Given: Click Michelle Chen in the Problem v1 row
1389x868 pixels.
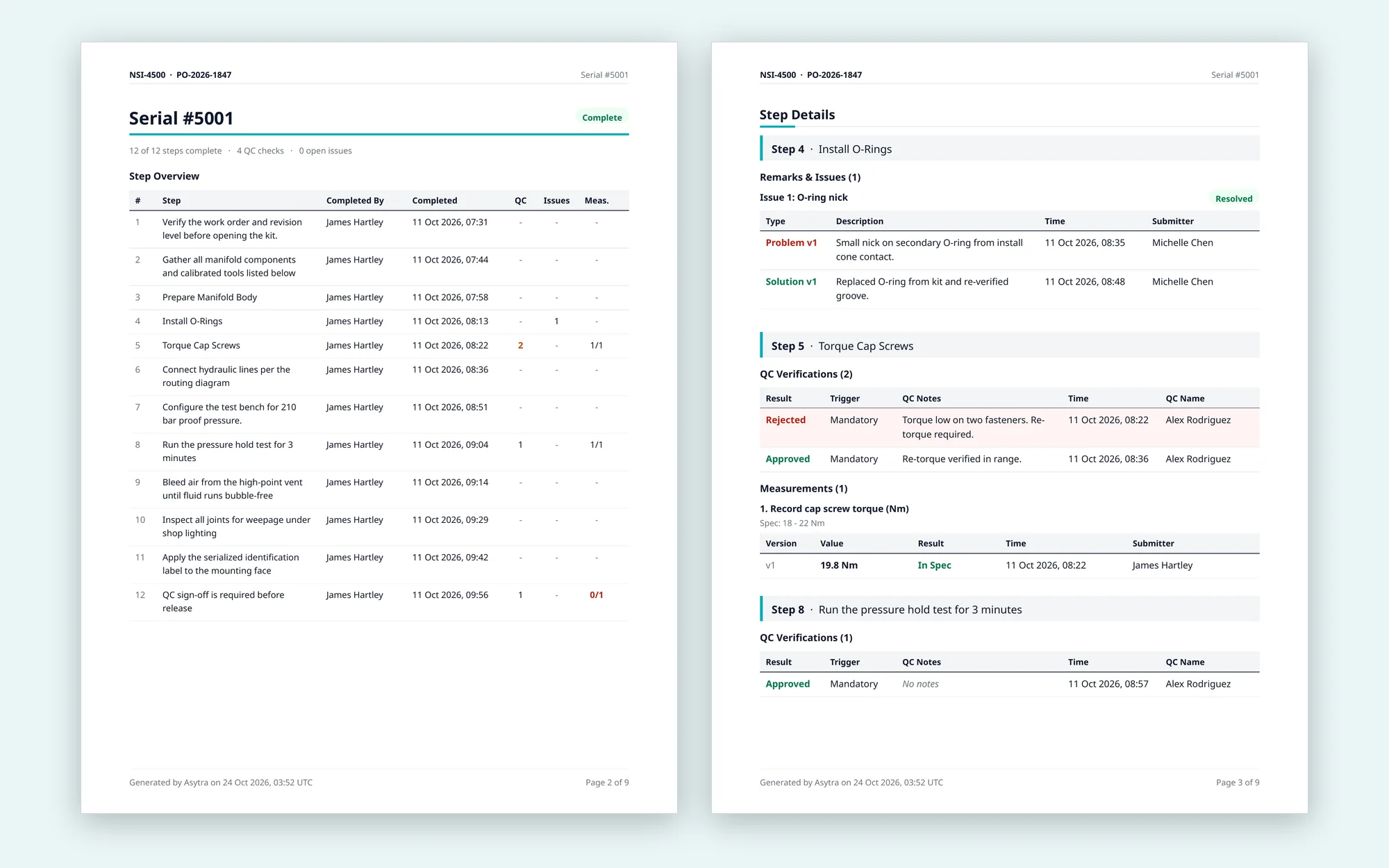Looking at the screenshot, I should [x=1182, y=243].
